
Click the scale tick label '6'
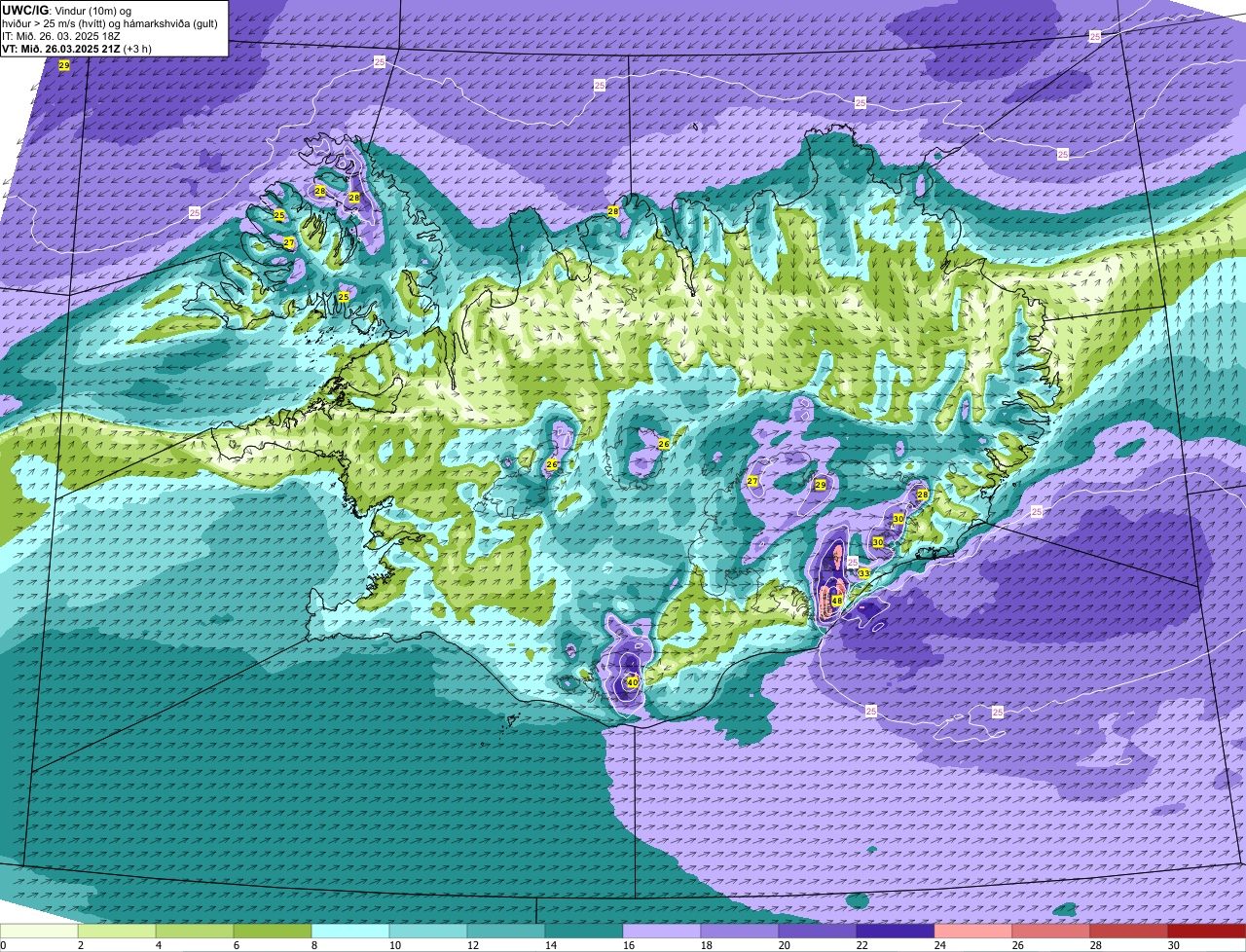(237, 945)
